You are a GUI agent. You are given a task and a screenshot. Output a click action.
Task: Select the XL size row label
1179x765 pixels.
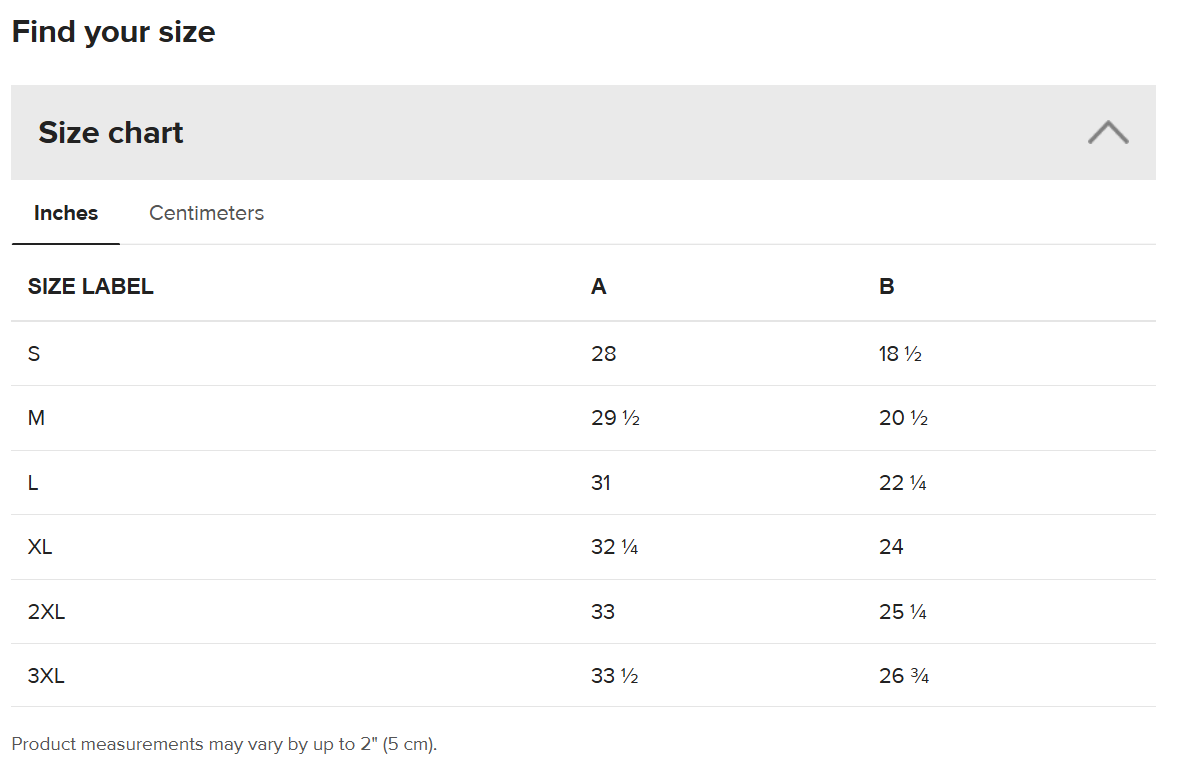pos(40,547)
